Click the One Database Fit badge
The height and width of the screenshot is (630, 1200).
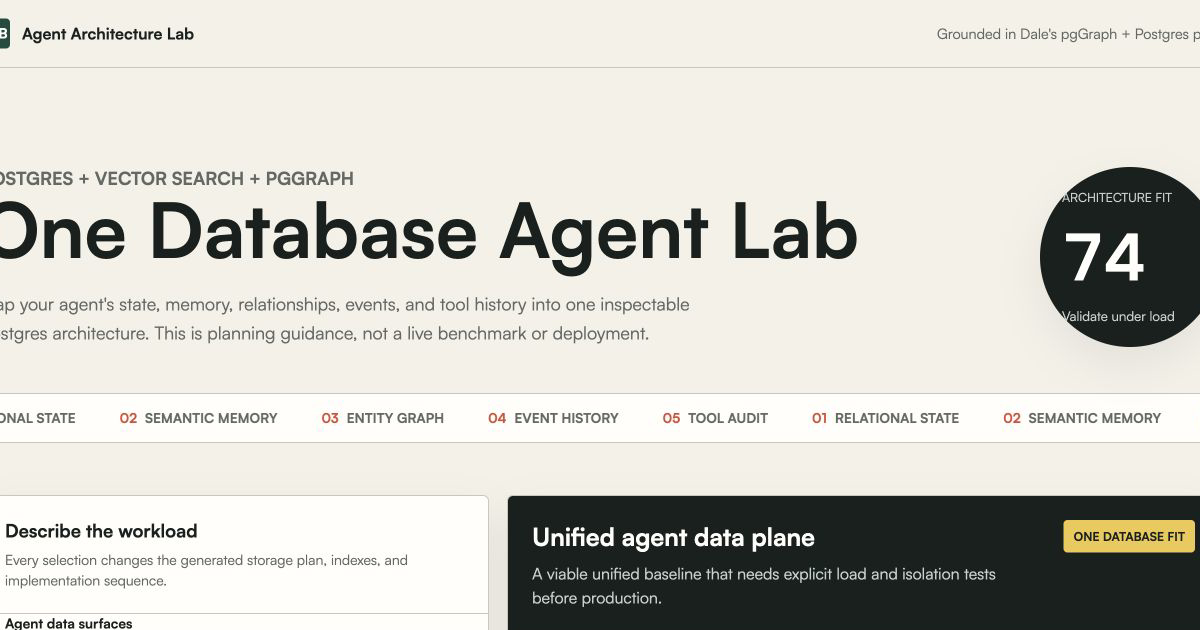[x=1129, y=536]
